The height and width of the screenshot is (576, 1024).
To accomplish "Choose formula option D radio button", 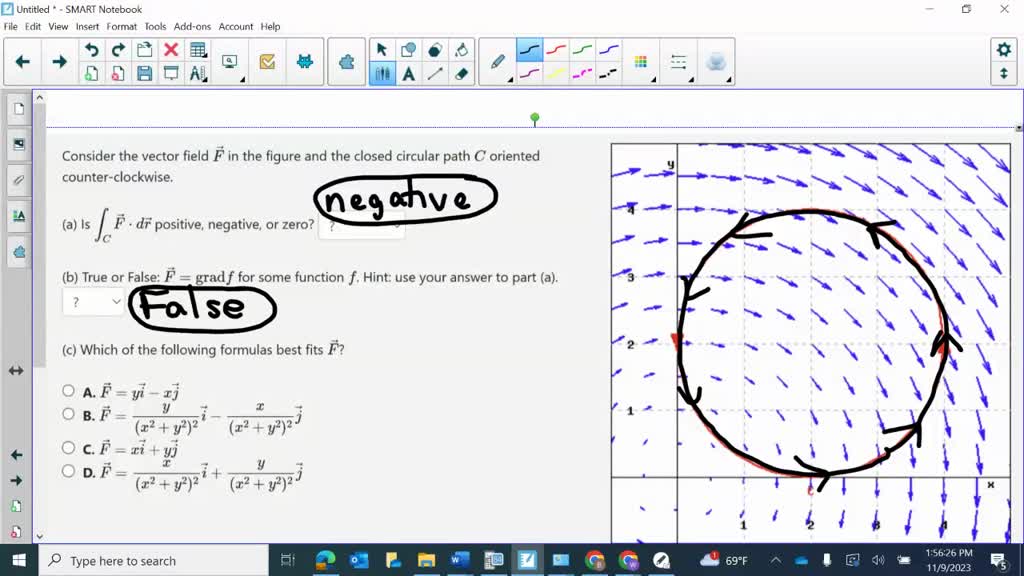I will click(68, 471).
